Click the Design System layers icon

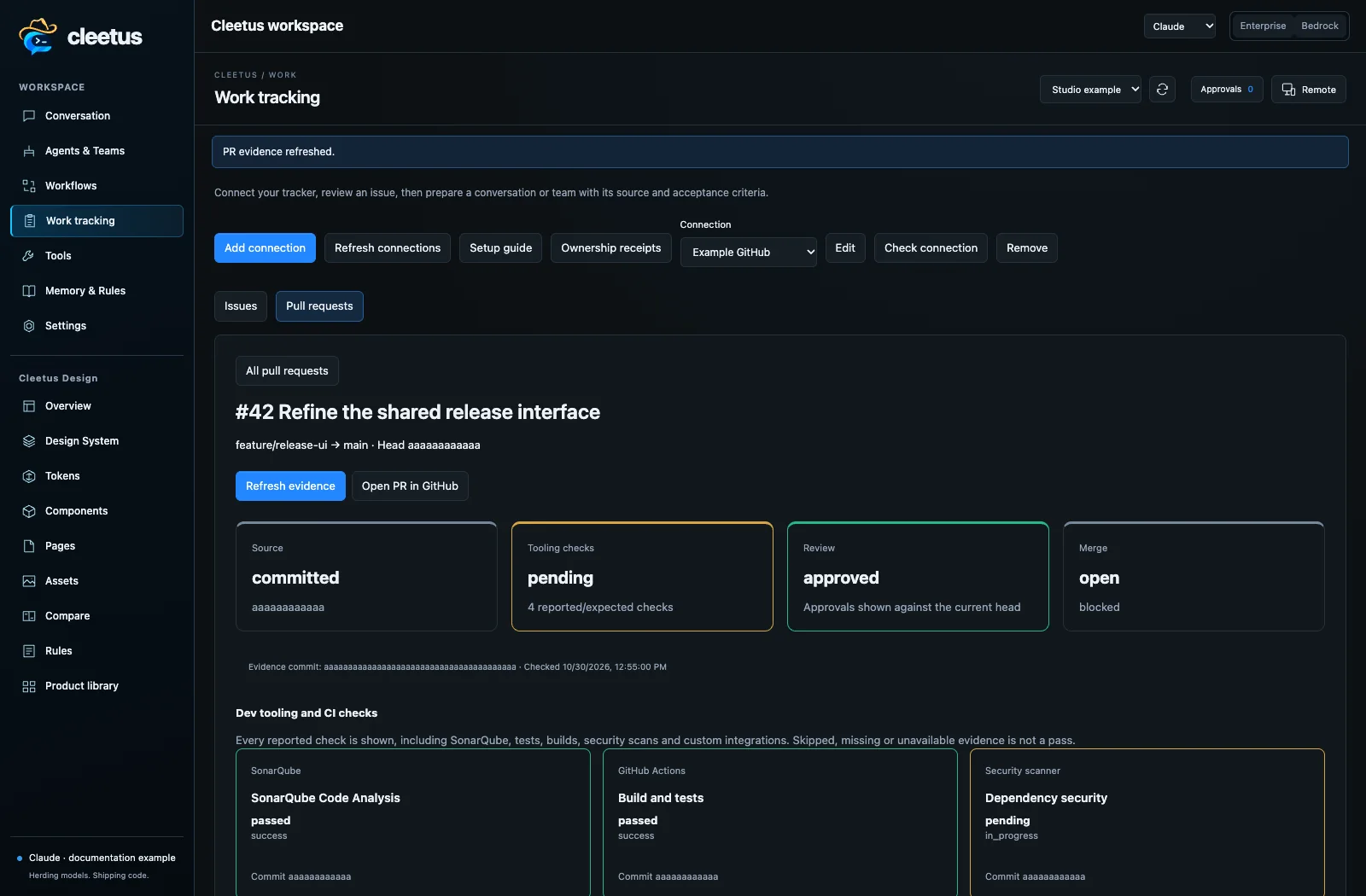29,441
